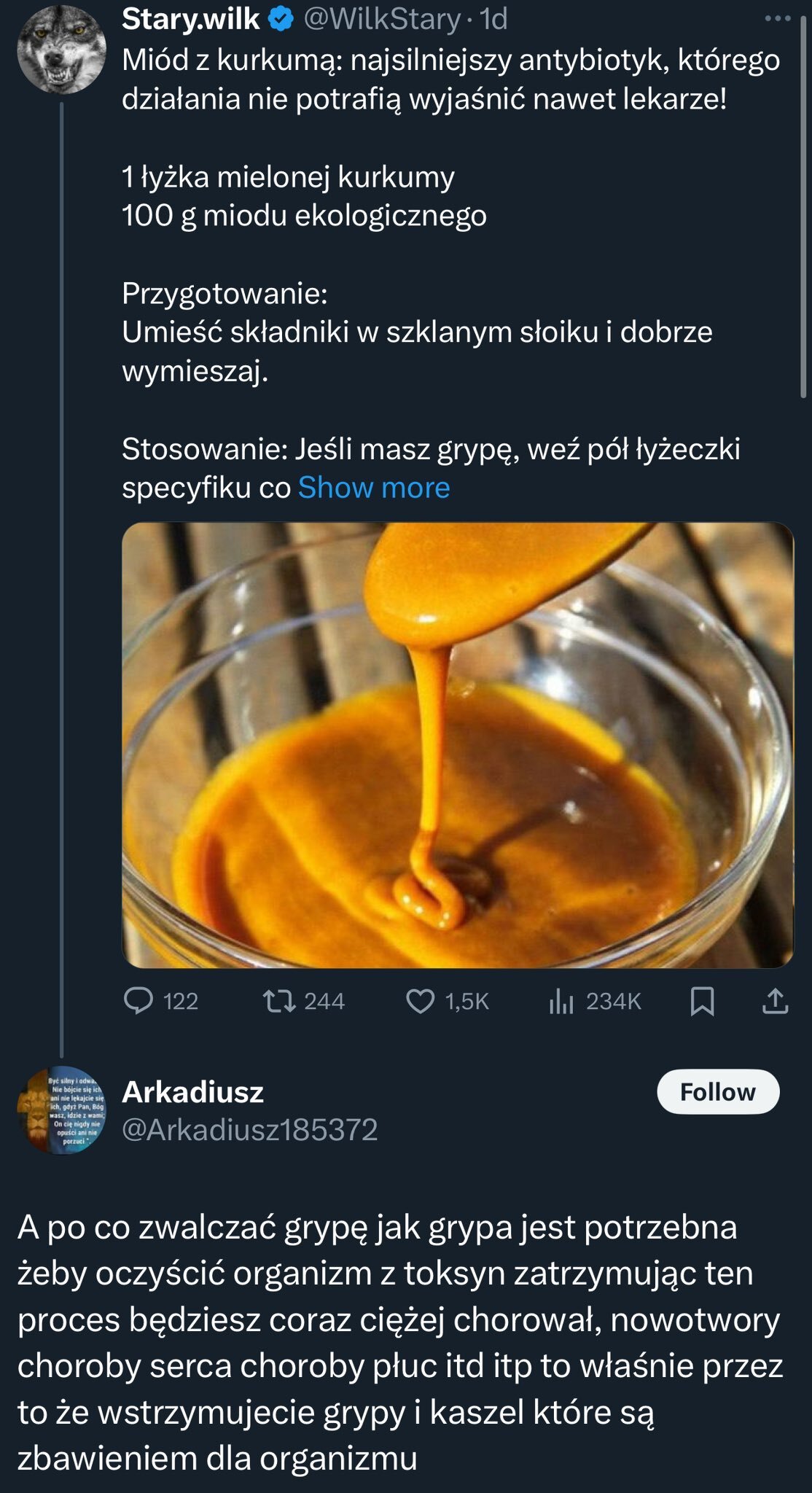View the tweet's 234K analytics icon
Image resolution: width=812 pixels, height=1493 pixels.
click(561, 1002)
